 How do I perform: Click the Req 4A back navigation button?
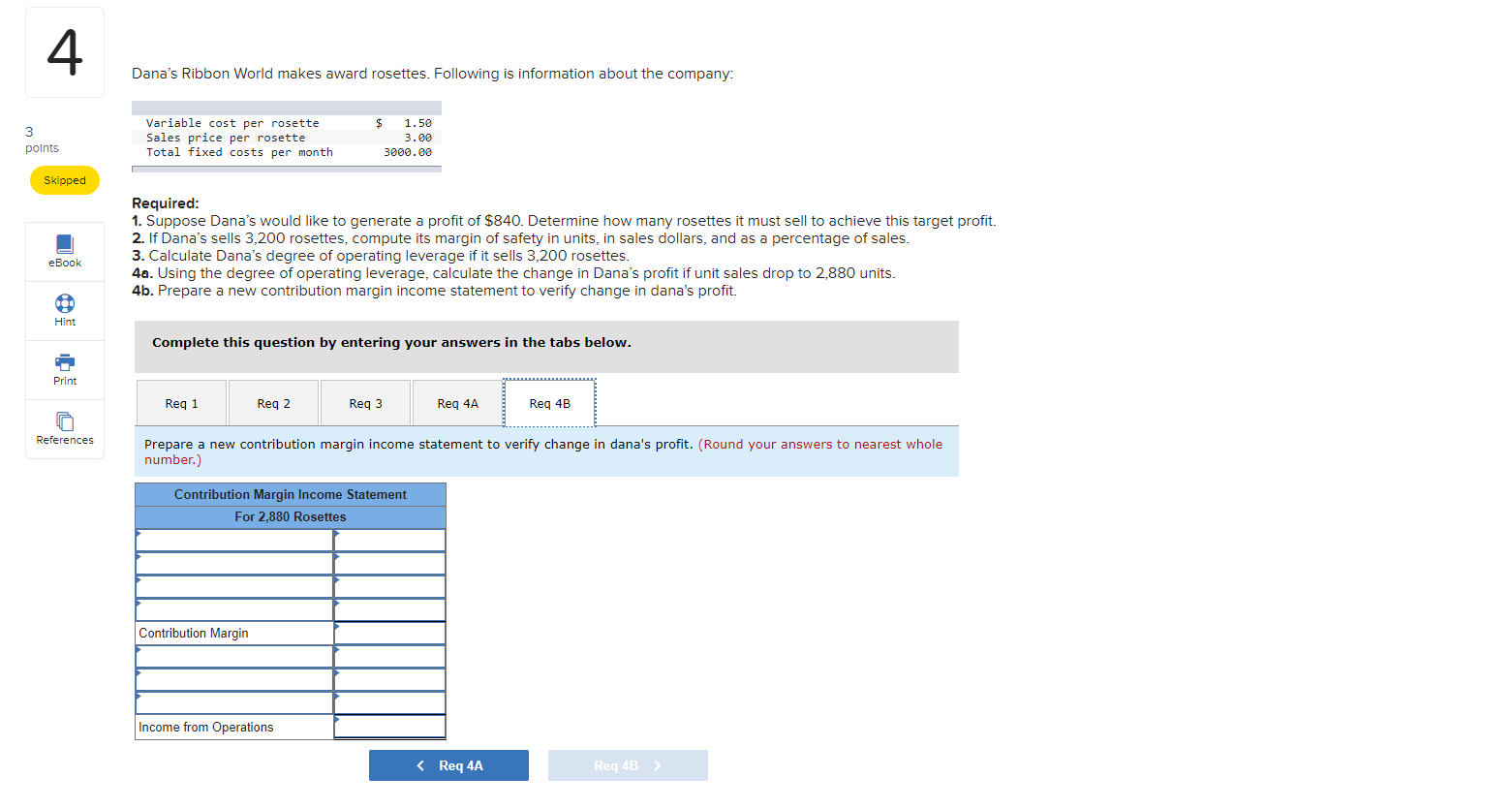pos(448,764)
